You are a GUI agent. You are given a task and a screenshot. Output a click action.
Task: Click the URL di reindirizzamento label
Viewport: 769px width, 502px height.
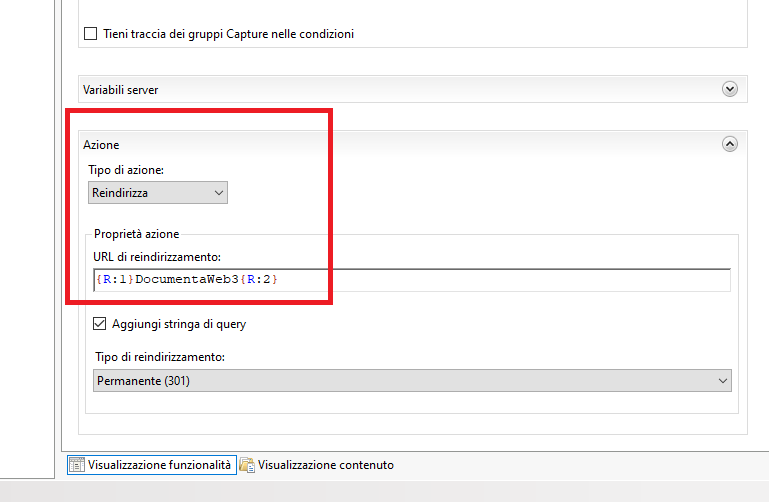pyautogui.click(x=157, y=257)
